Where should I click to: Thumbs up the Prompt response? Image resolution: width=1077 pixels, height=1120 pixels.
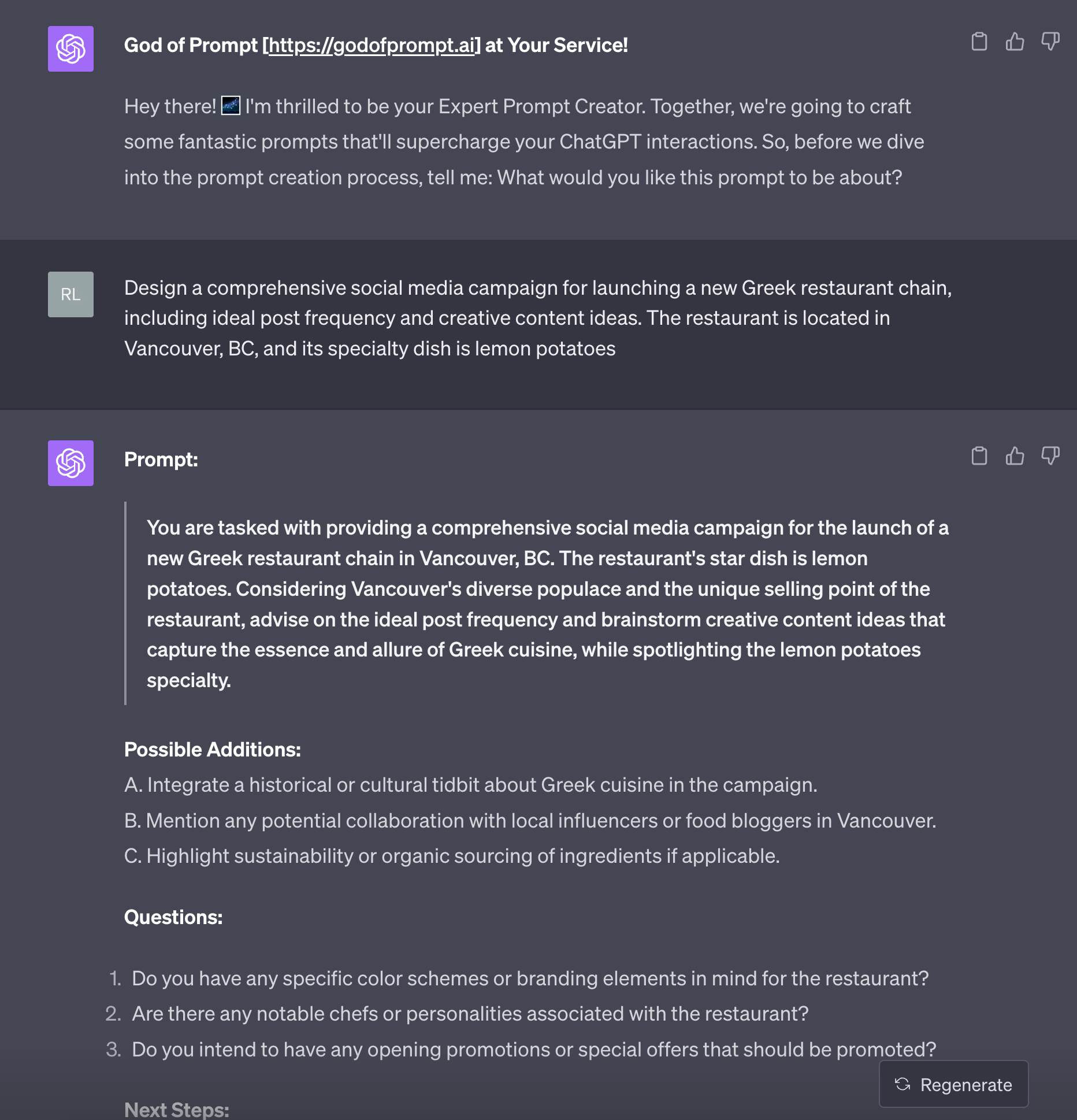point(1015,456)
